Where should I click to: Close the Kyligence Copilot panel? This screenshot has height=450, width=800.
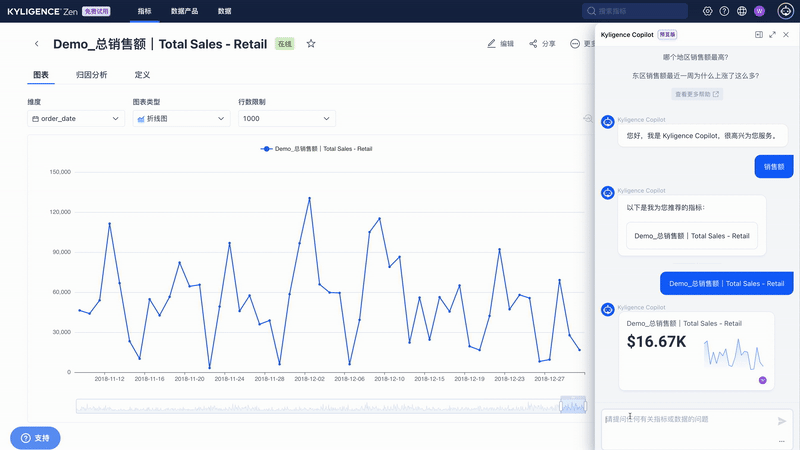pos(786,35)
